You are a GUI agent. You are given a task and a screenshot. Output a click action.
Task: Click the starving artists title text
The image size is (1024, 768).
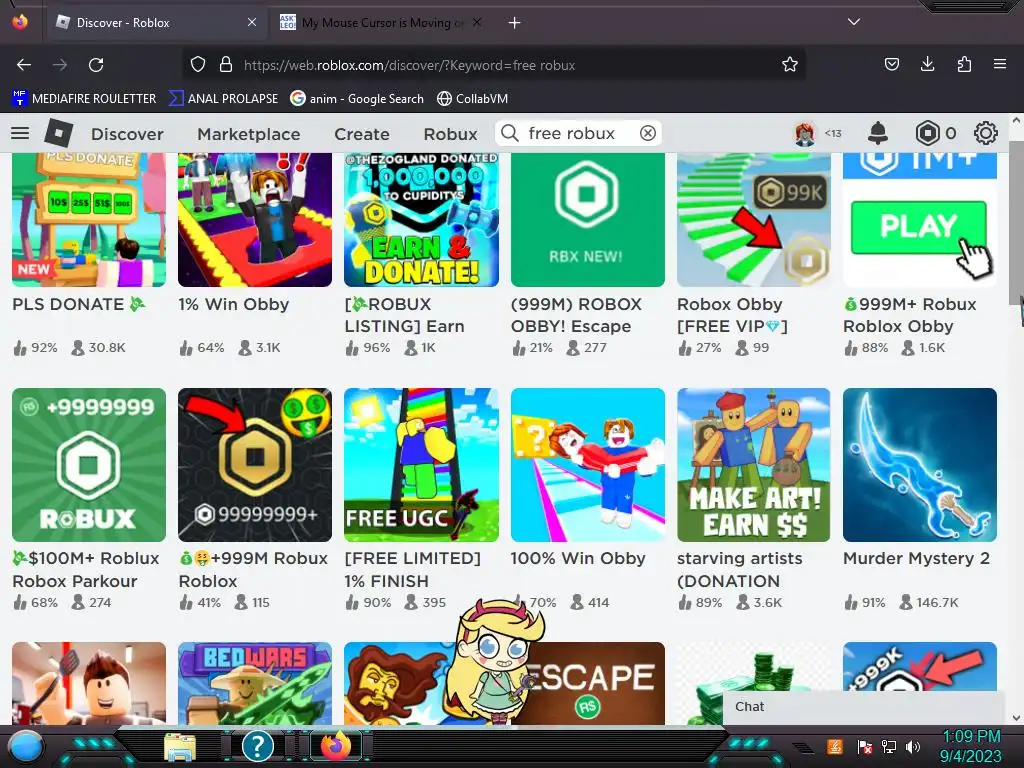pos(740,569)
